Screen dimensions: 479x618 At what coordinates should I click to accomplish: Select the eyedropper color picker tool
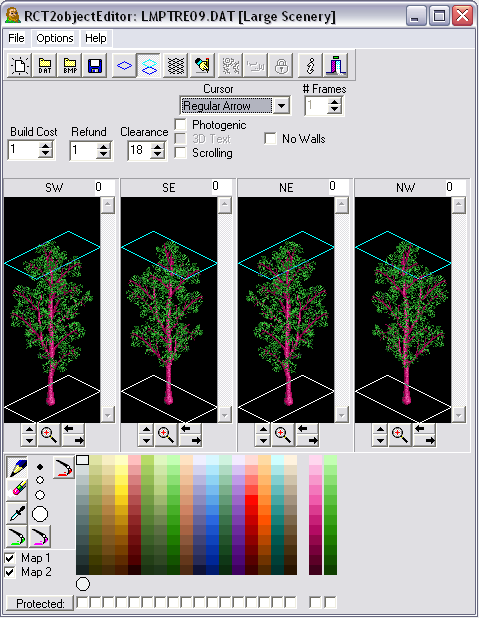(17, 513)
